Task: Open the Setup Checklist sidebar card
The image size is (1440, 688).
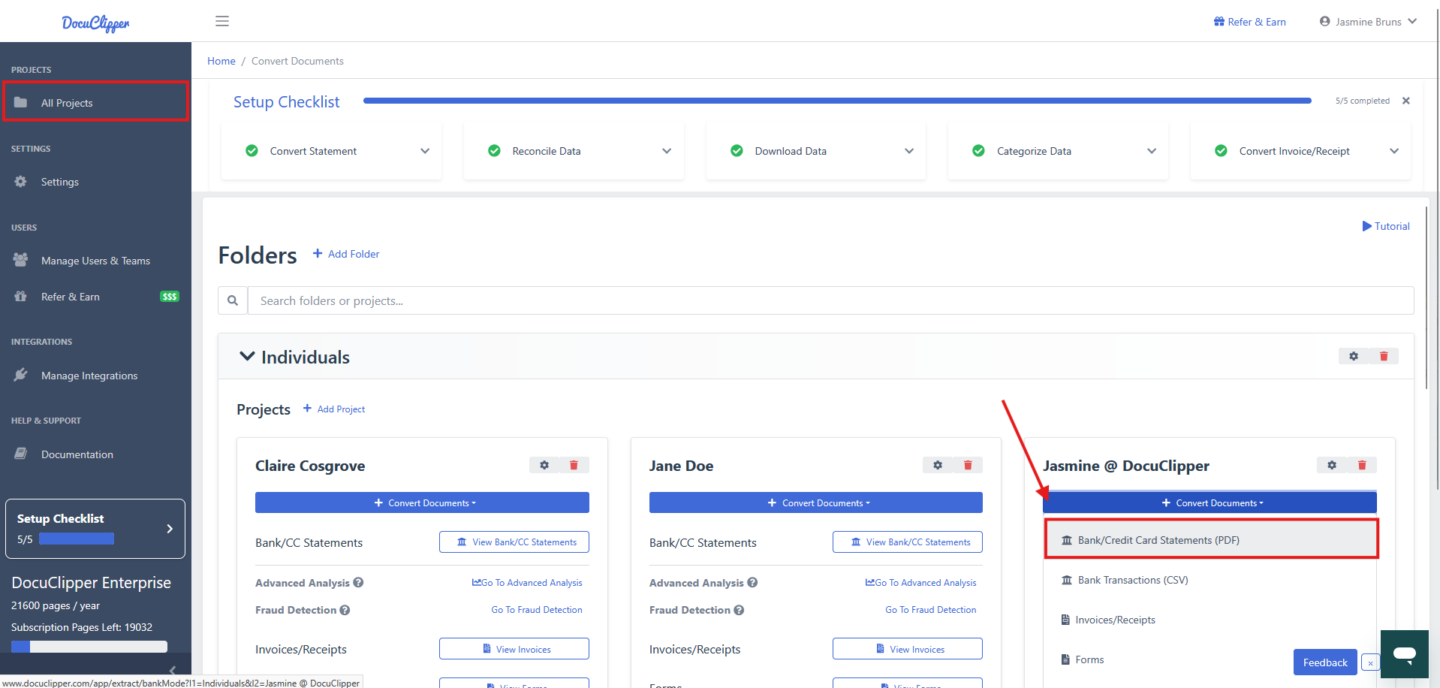Action: tap(95, 528)
